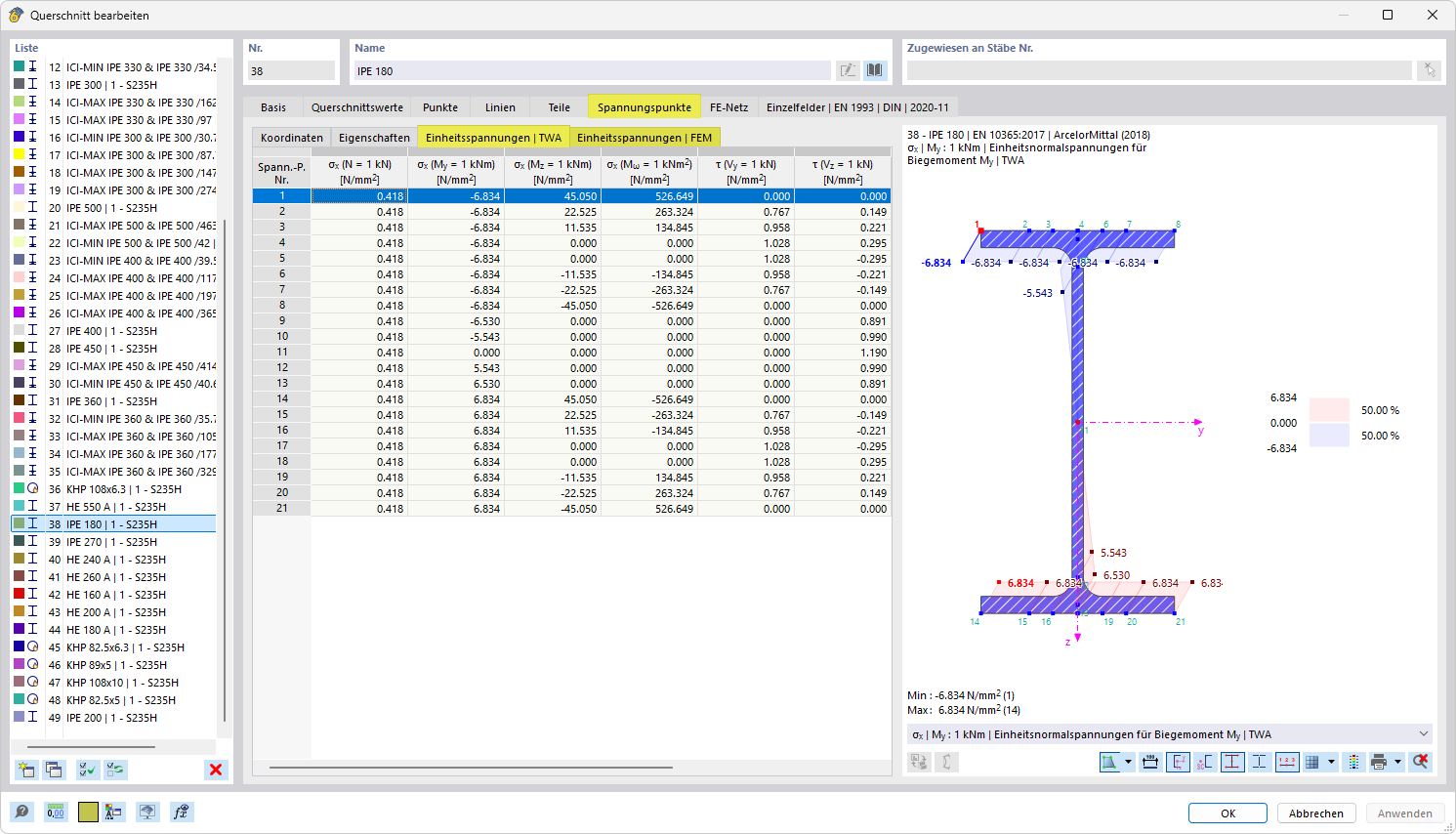Select list item 37 HE 550 A
The width and height of the screenshot is (1456, 834).
(113, 507)
